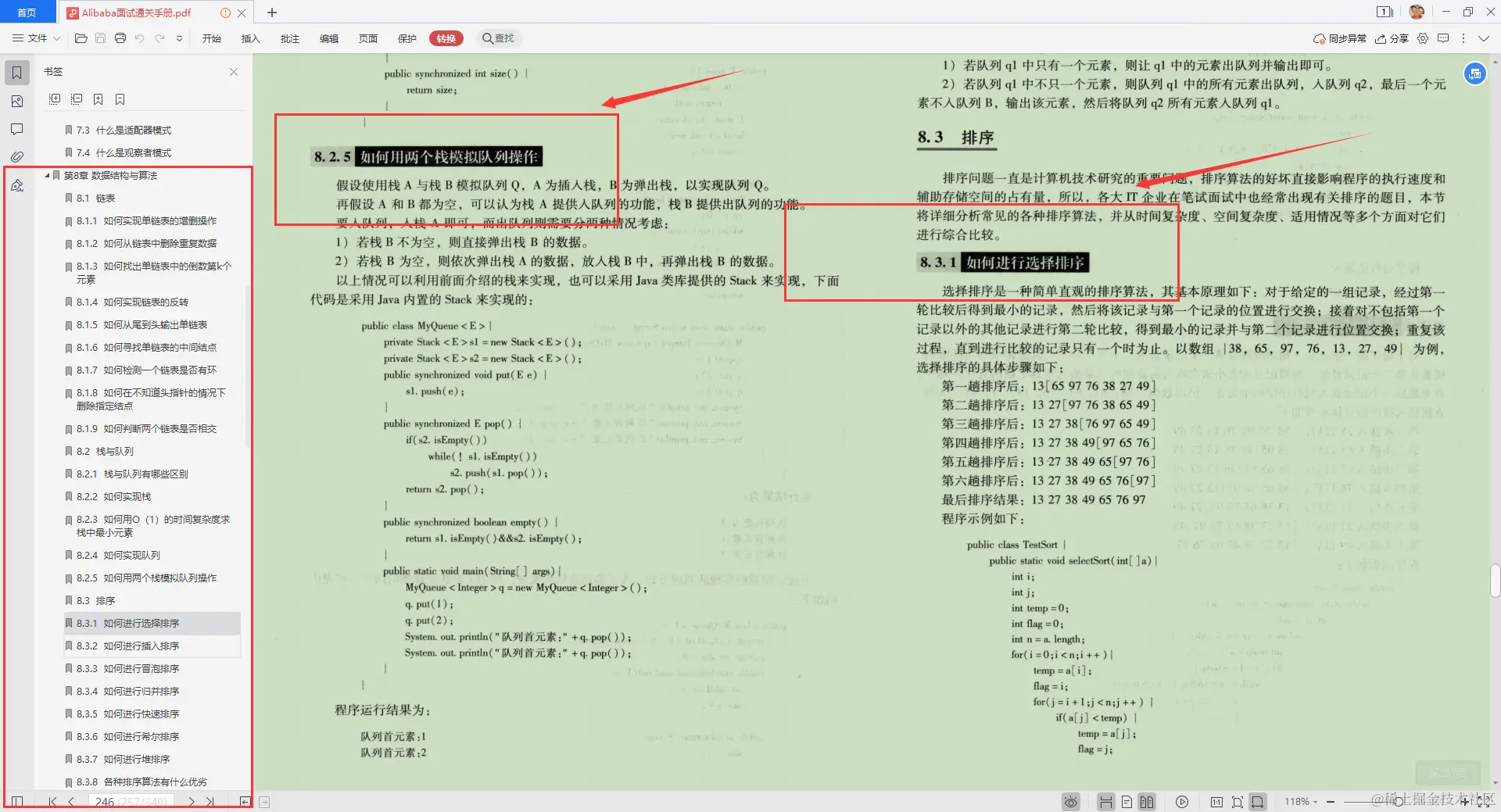This screenshot has width=1501, height=812.
Task: Open the page thumbnails panel
Action: point(16,101)
